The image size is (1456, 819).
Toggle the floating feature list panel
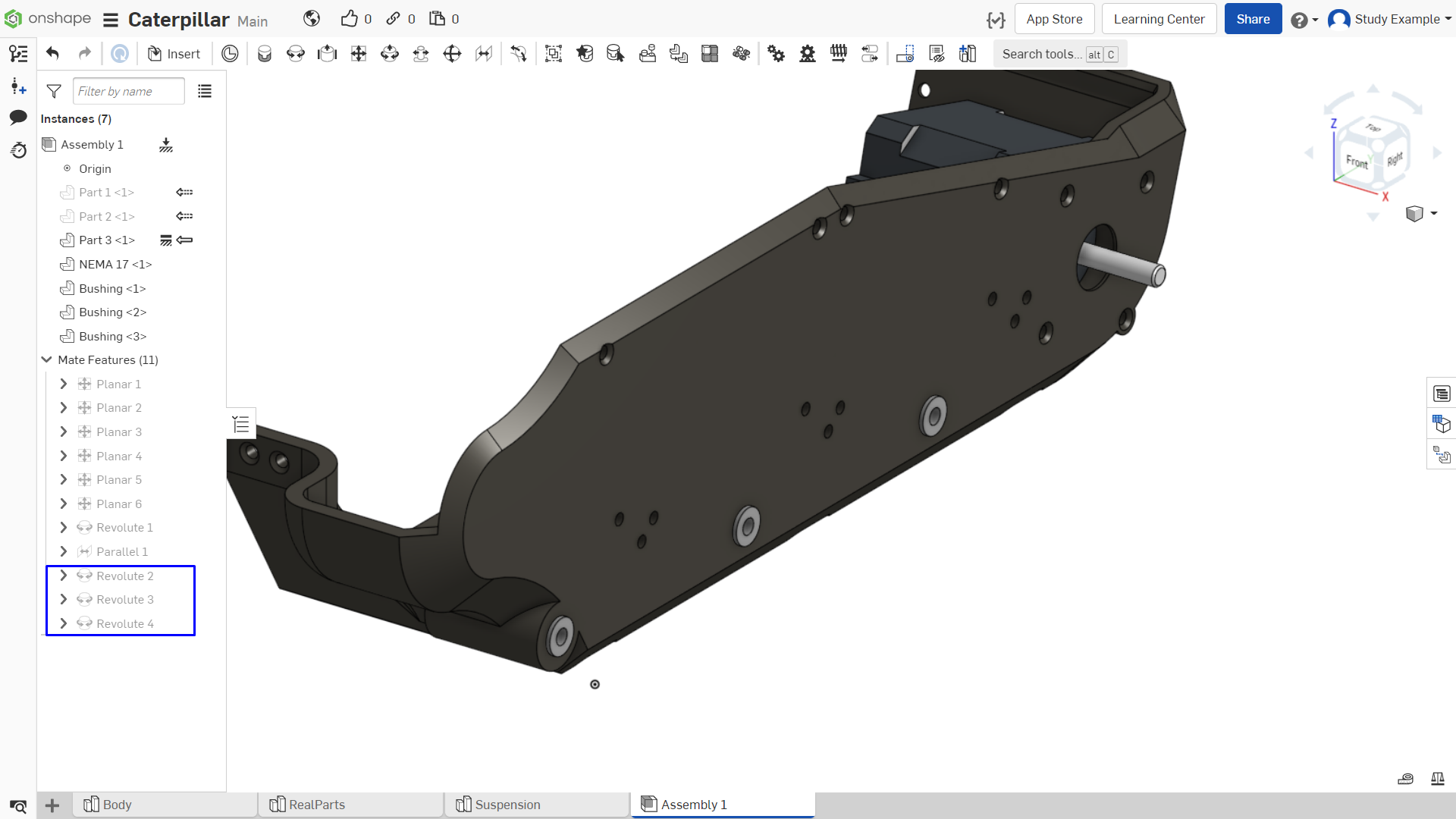241,424
